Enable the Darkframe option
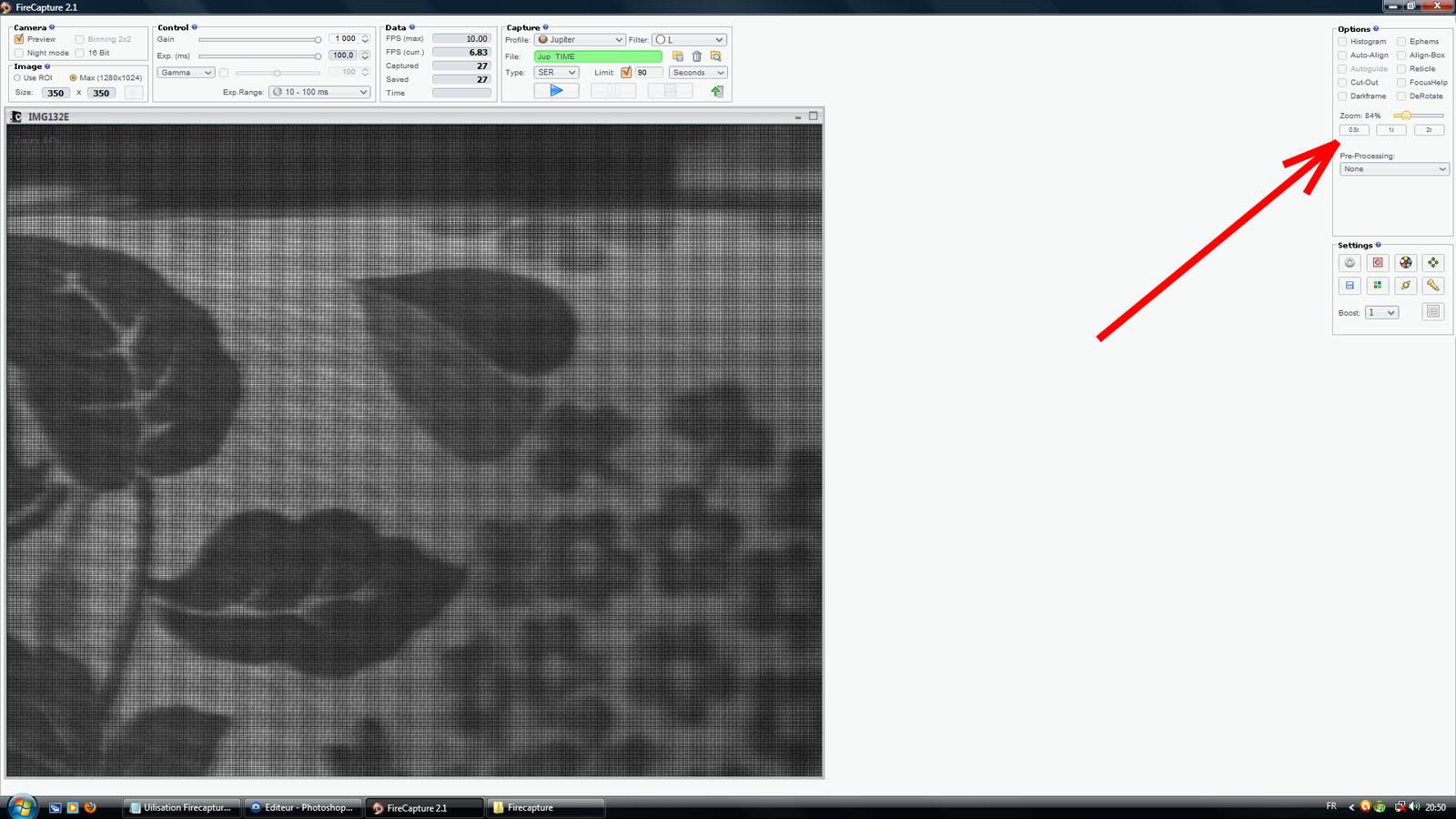The height and width of the screenshot is (819, 1456). [1342, 96]
